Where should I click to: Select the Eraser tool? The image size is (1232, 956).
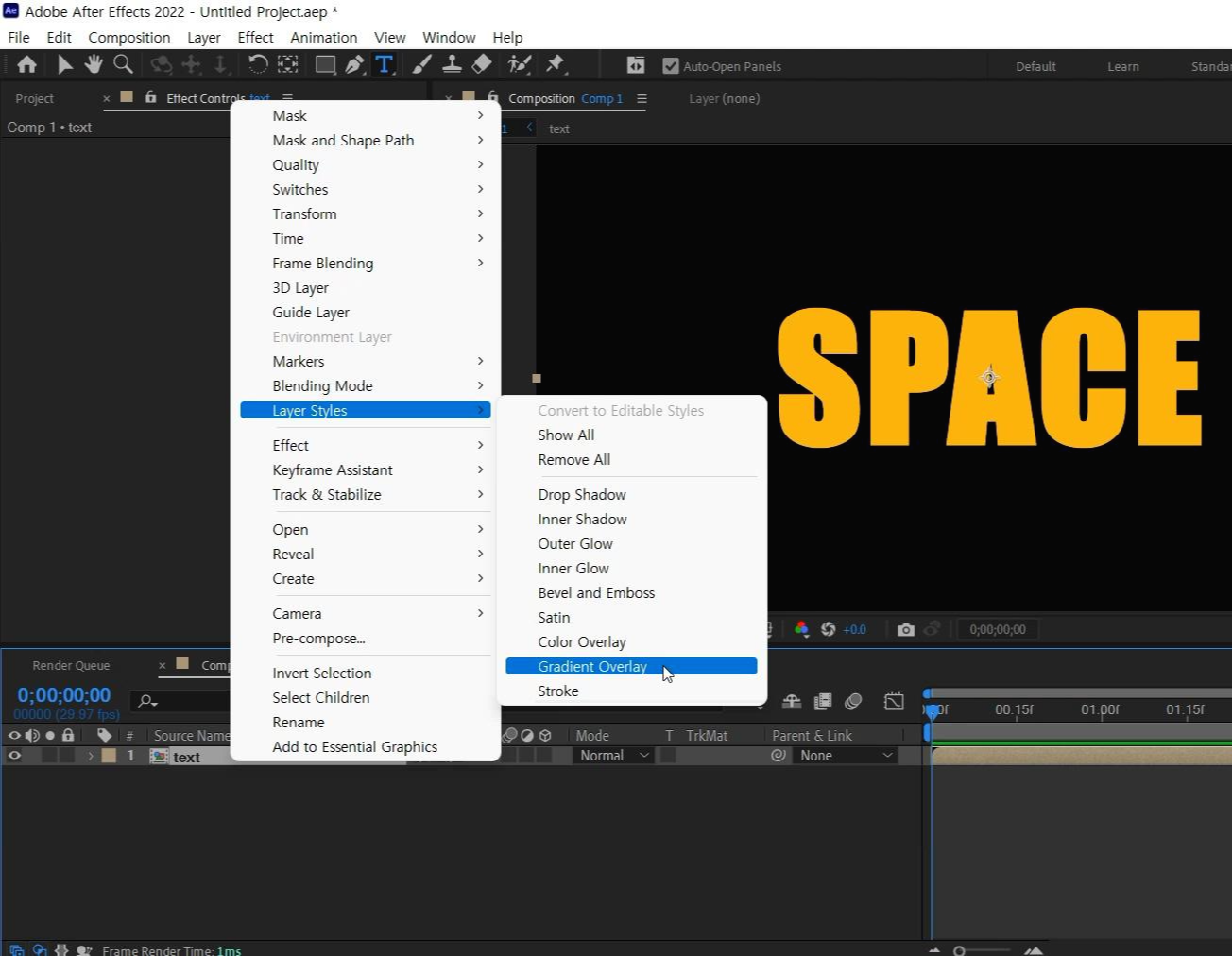point(482,64)
